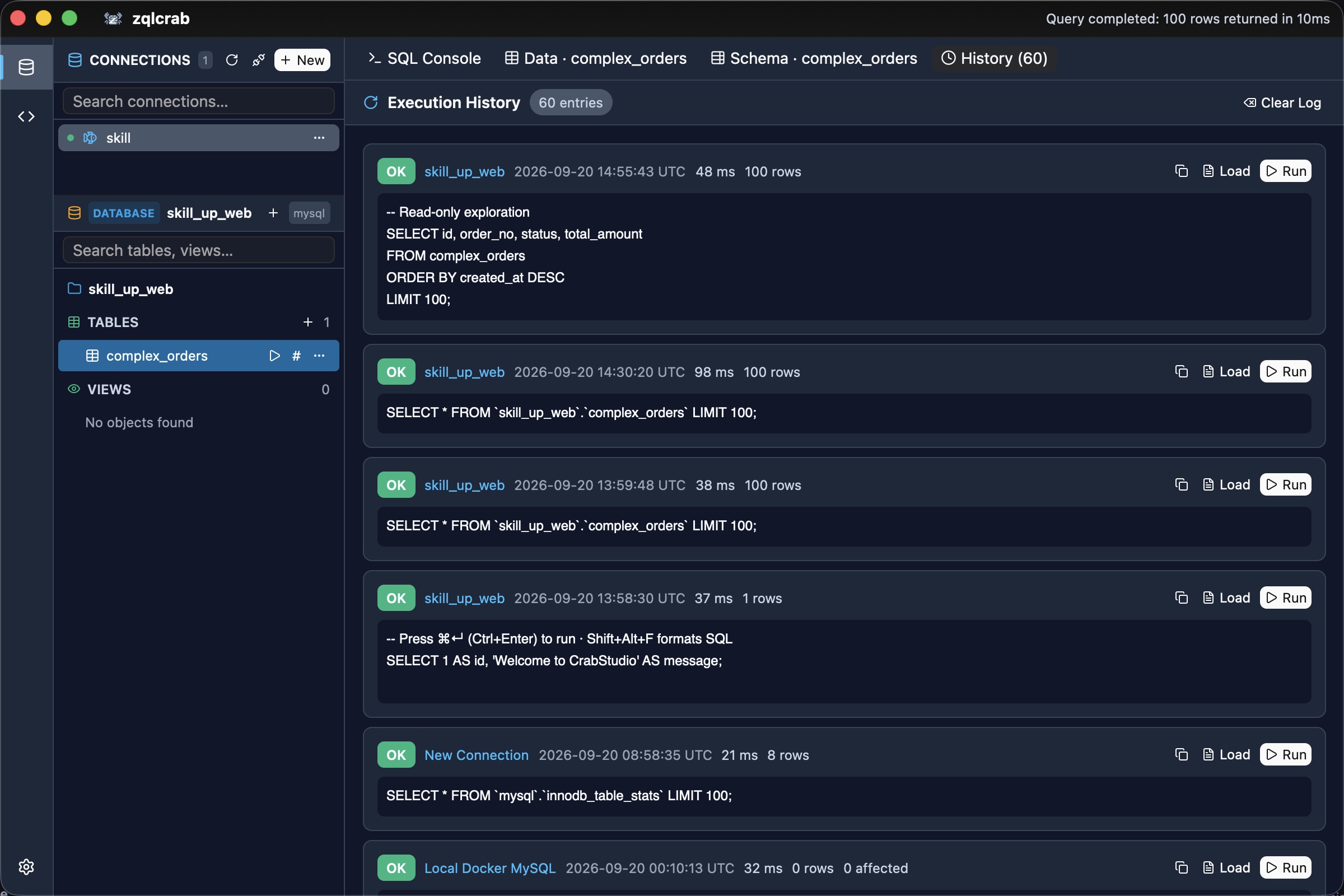Viewport: 1344px width, 896px height.
Task: Click the zqlcrab app logo
Action: 113,18
